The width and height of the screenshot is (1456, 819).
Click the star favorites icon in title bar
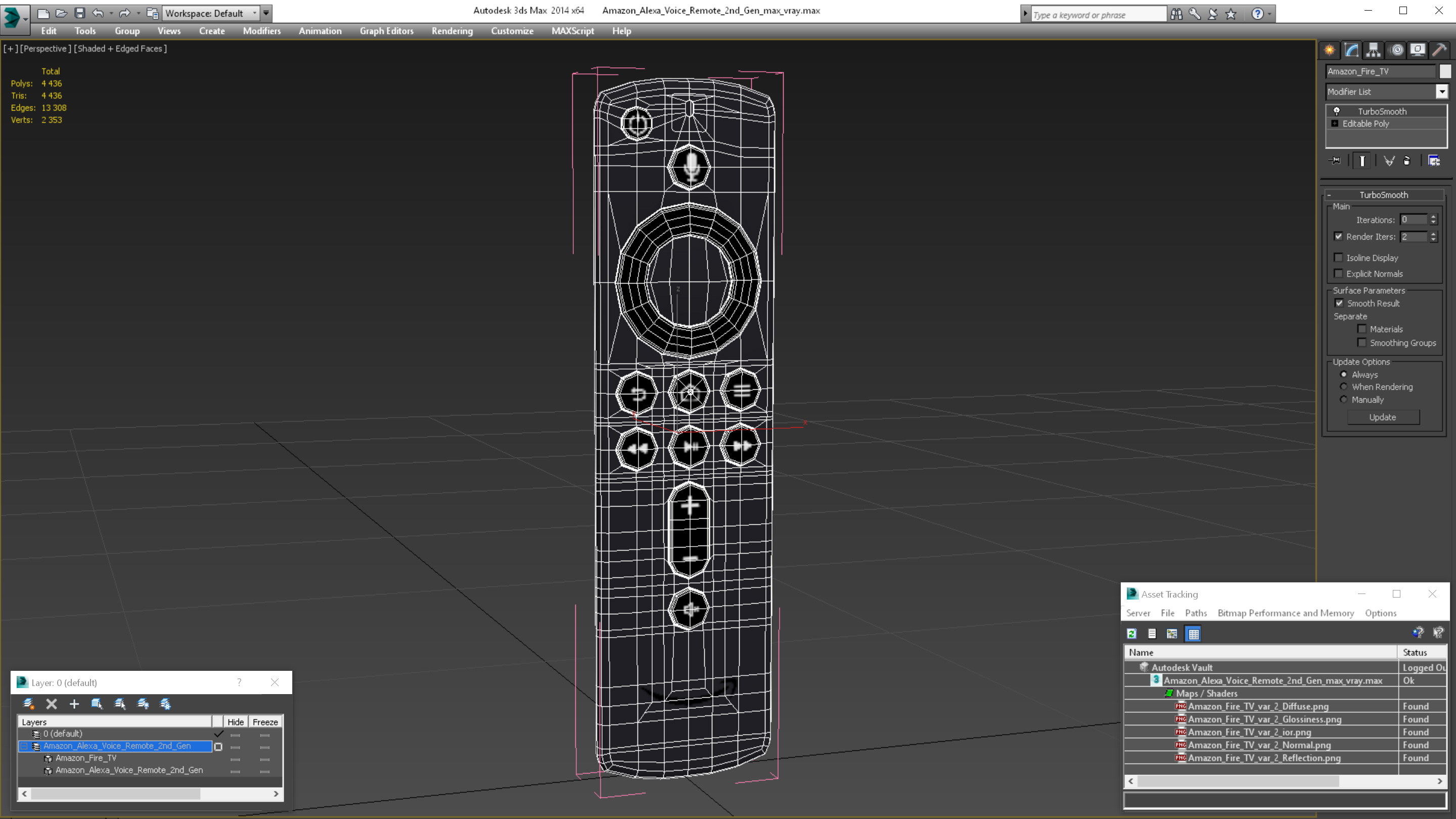click(1231, 14)
